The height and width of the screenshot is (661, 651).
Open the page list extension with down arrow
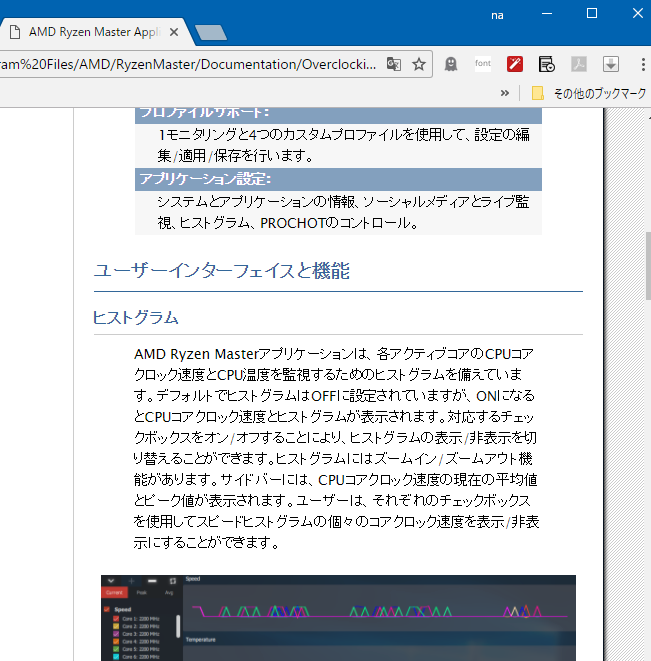coord(546,64)
